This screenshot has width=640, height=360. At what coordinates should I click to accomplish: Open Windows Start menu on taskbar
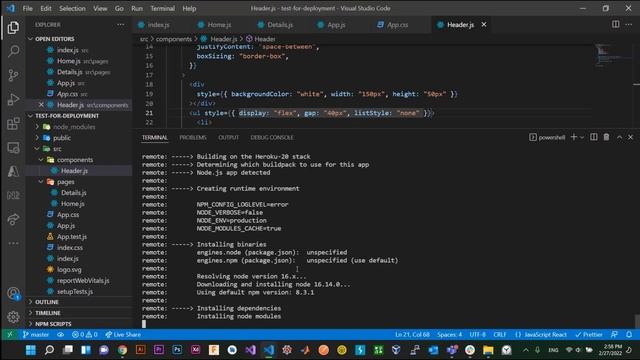pos(31,350)
